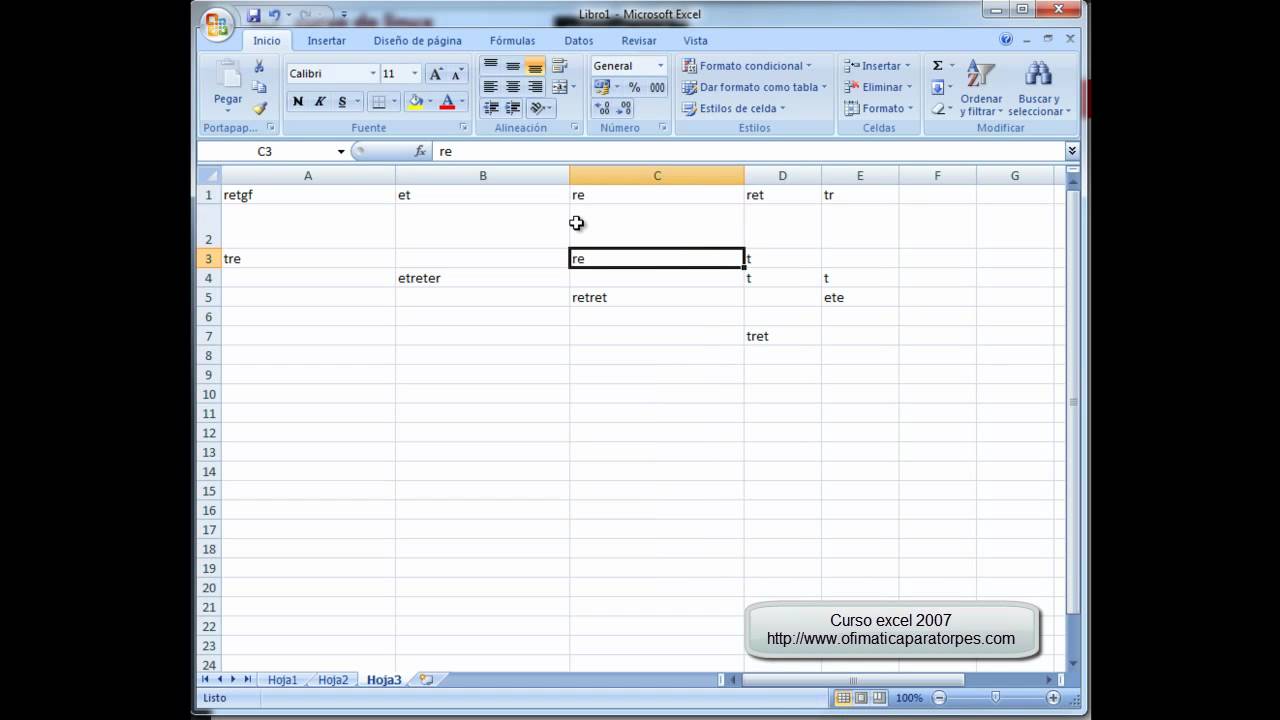Click the Fill down arrow icon
1280x720 pixels.
click(x=938, y=87)
